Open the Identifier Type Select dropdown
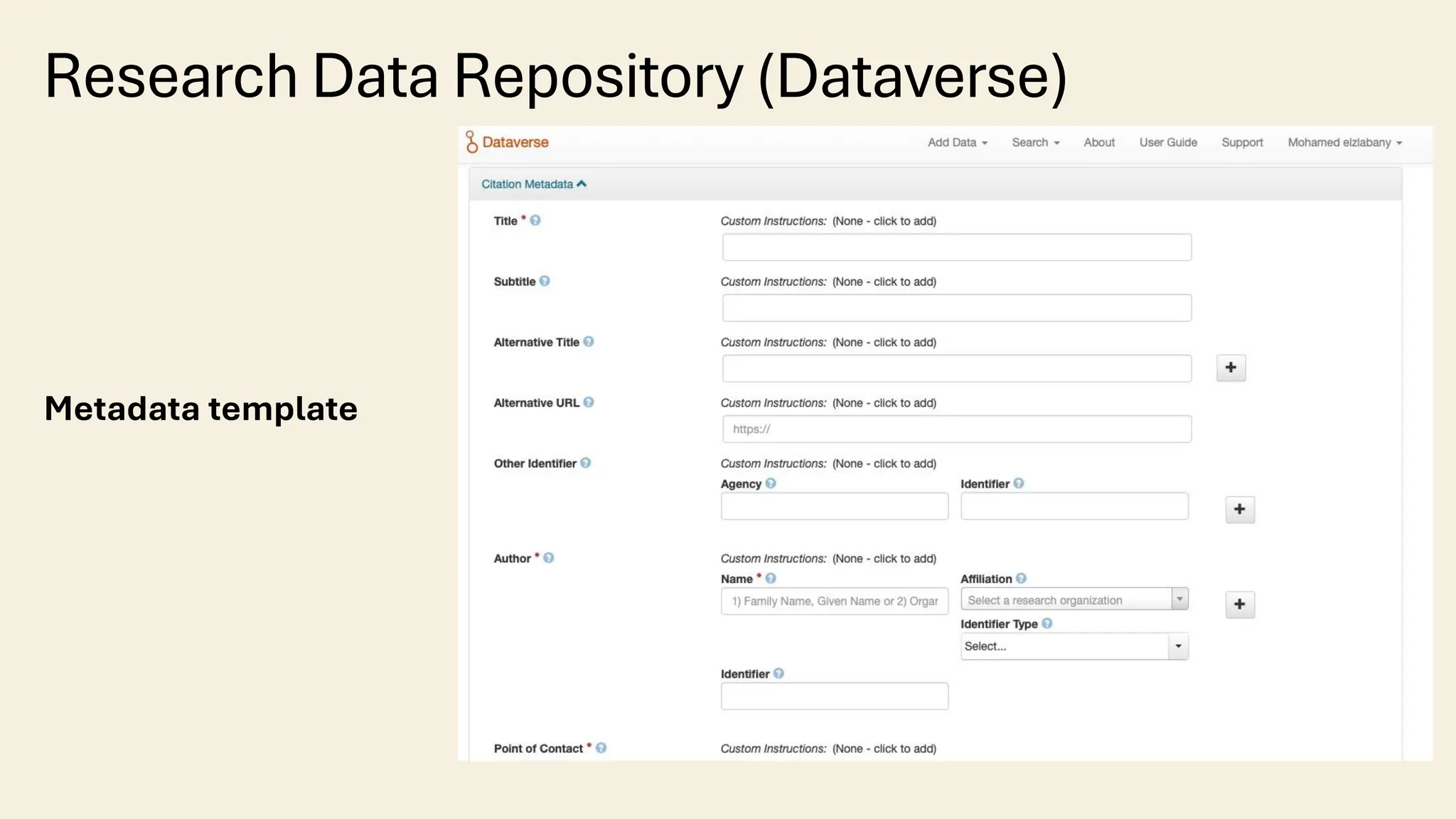This screenshot has width=1456, height=819. coord(1074,646)
